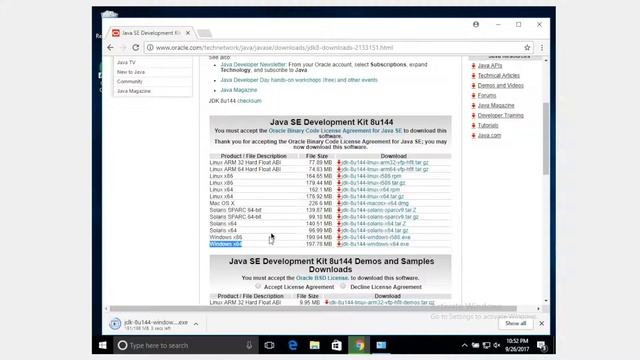Image resolution: width=640 pixels, height=360 pixels.
Task: Click highlighted Windows x64 row text
Action: pos(225,244)
